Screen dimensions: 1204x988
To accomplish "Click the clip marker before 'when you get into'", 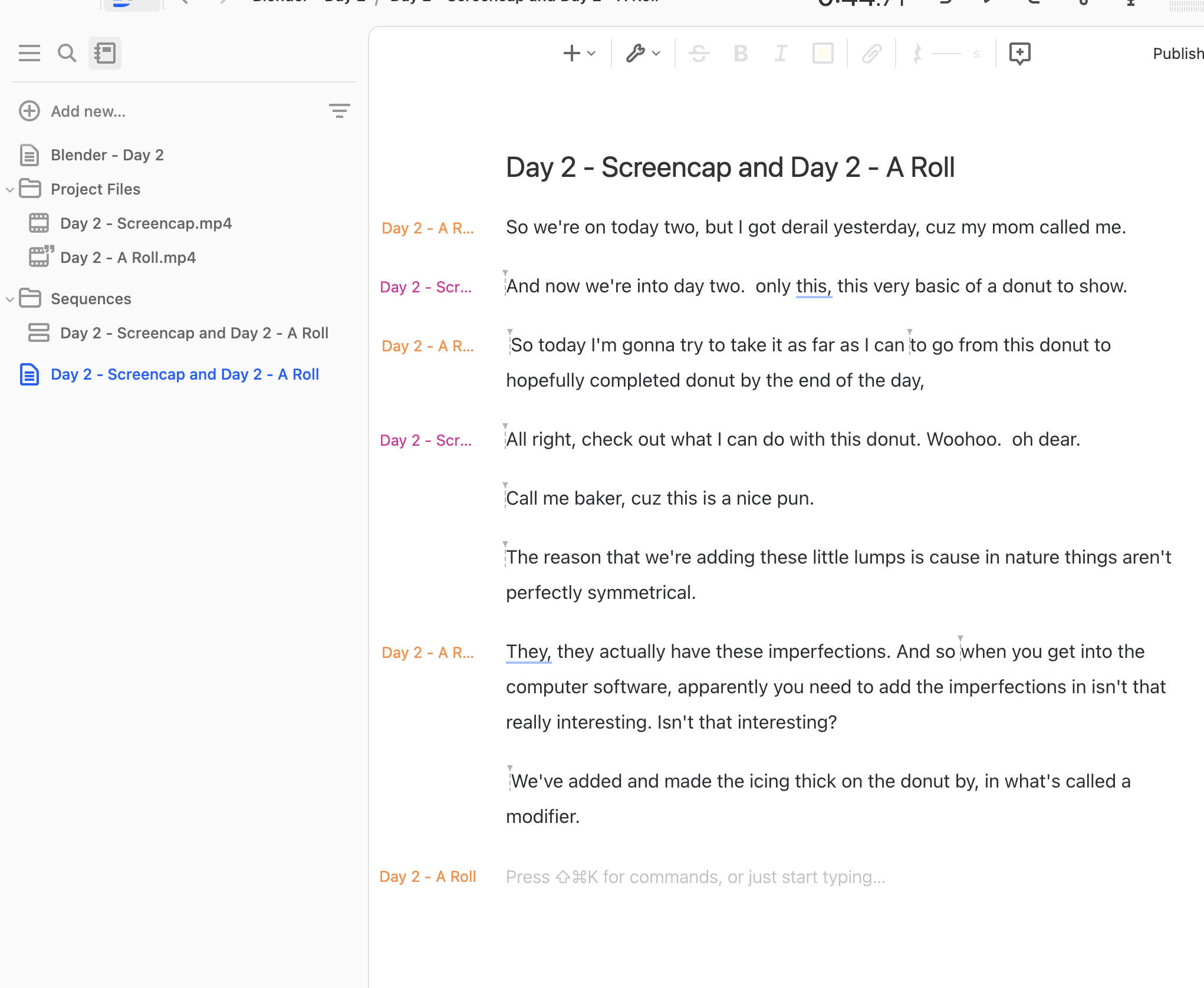I will [x=960, y=648].
